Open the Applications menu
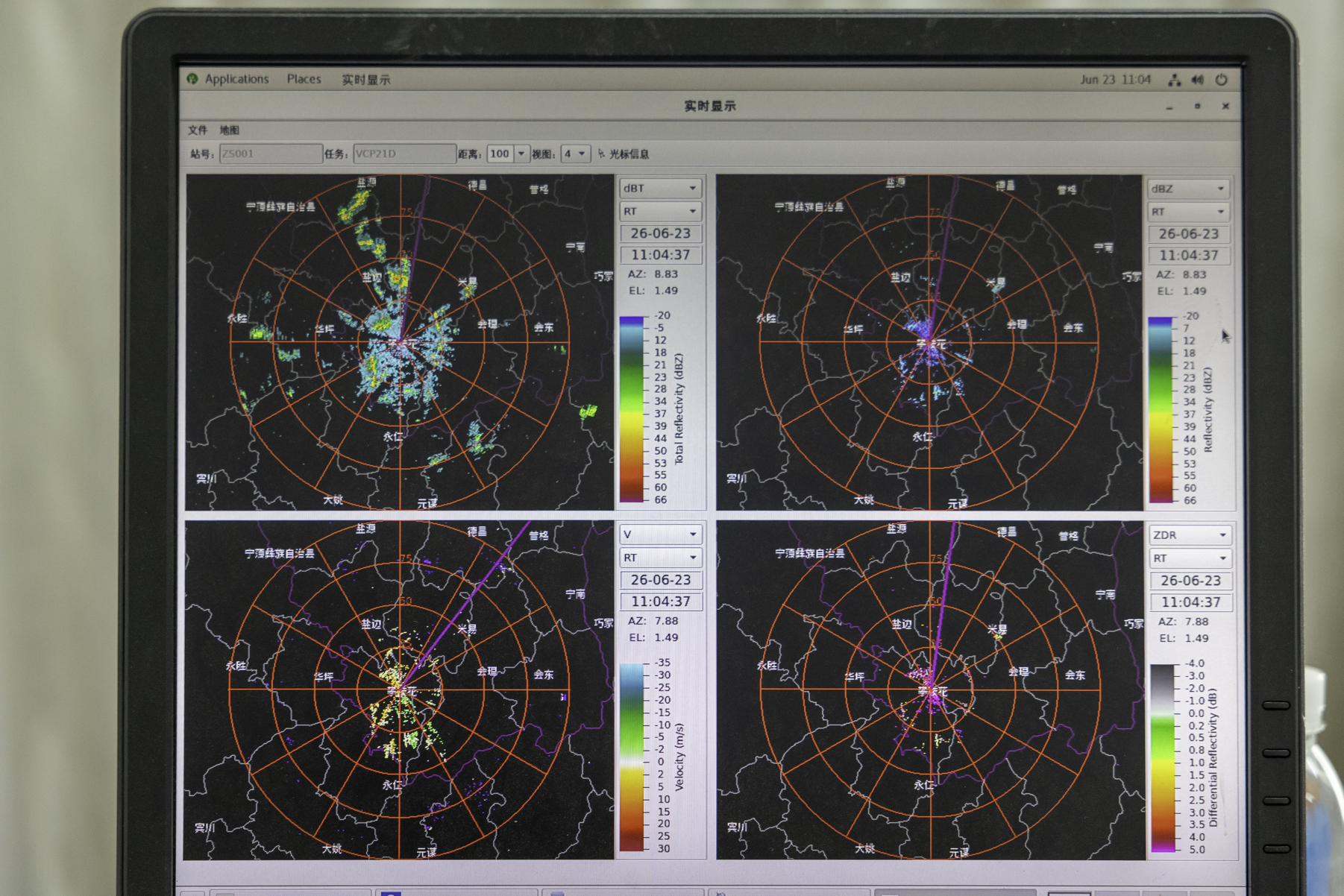Screen dimensions: 1344x896 pos(236,79)
